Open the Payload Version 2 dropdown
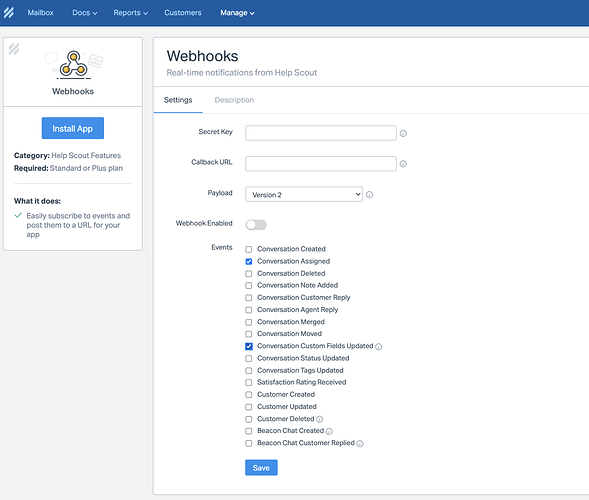Viewport: 589px width, 500px height. (304, 194)
